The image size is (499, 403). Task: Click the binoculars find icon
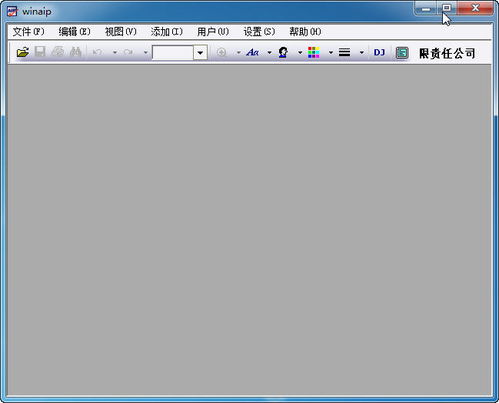[x=76, y=52]
